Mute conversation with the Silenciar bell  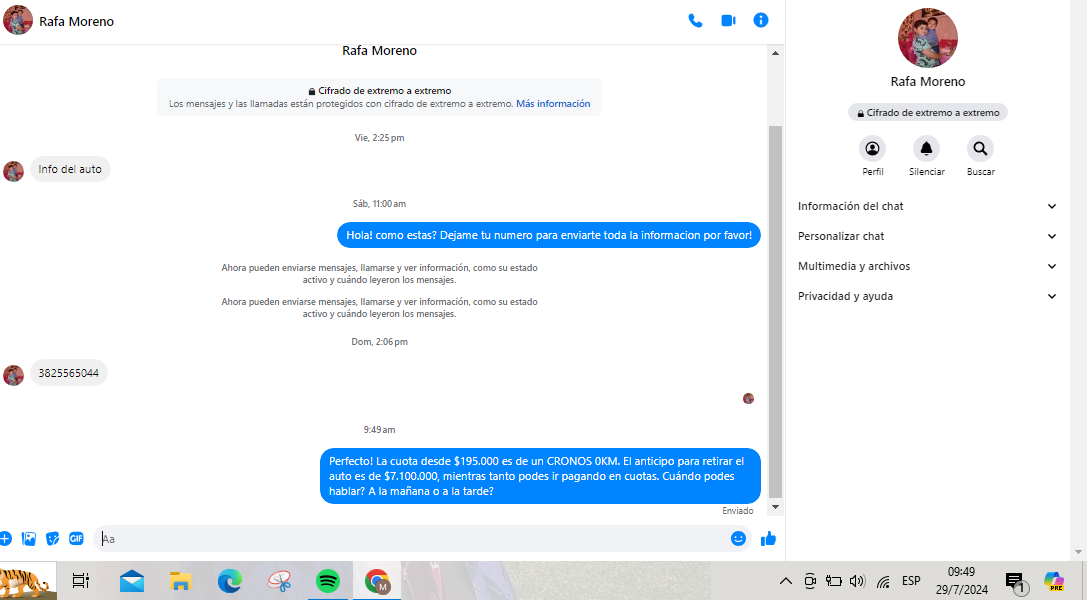(927, 149)
